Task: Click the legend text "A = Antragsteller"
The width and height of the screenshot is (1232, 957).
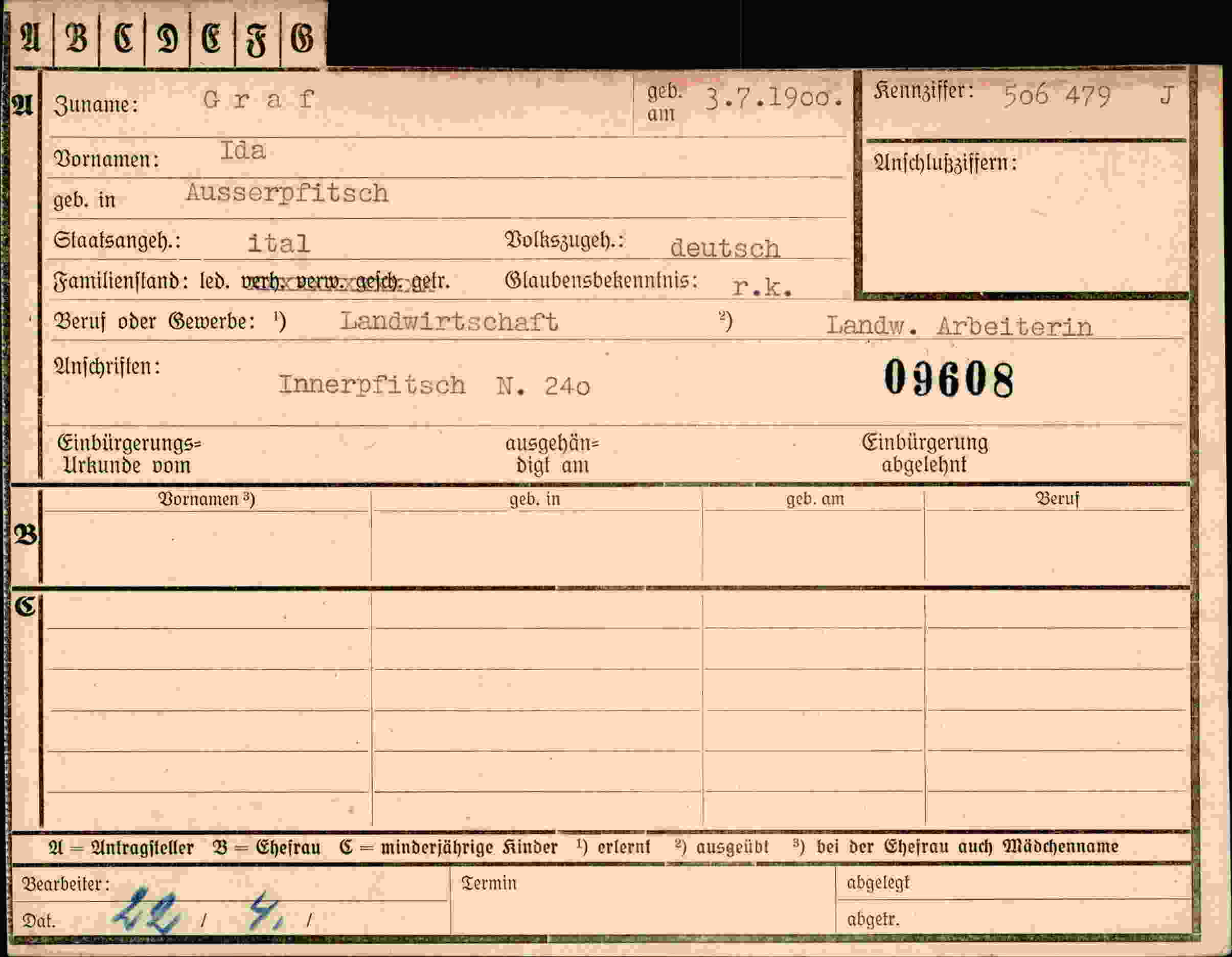Action: click(121, 848)
